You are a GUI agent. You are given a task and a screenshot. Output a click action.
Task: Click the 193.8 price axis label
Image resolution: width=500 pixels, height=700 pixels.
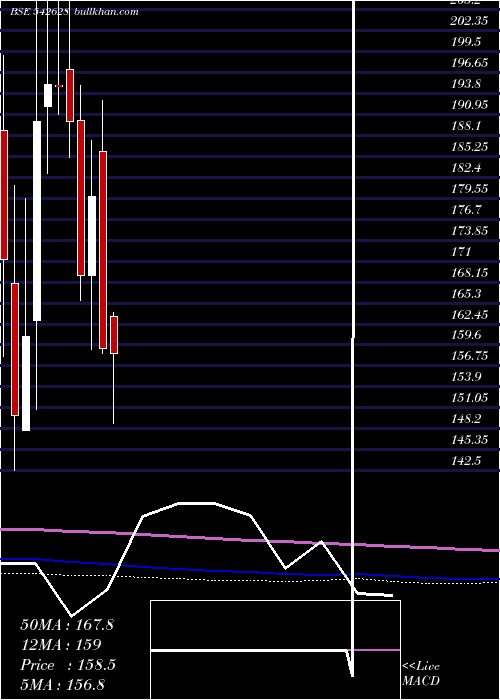pos(466,84)
